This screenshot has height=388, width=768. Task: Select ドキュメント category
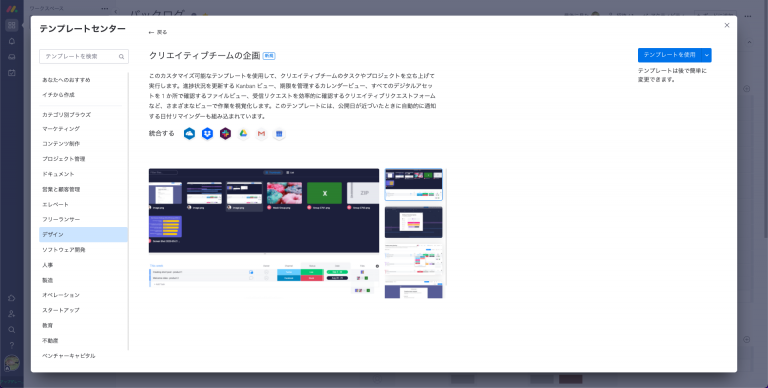coord(58,174)
